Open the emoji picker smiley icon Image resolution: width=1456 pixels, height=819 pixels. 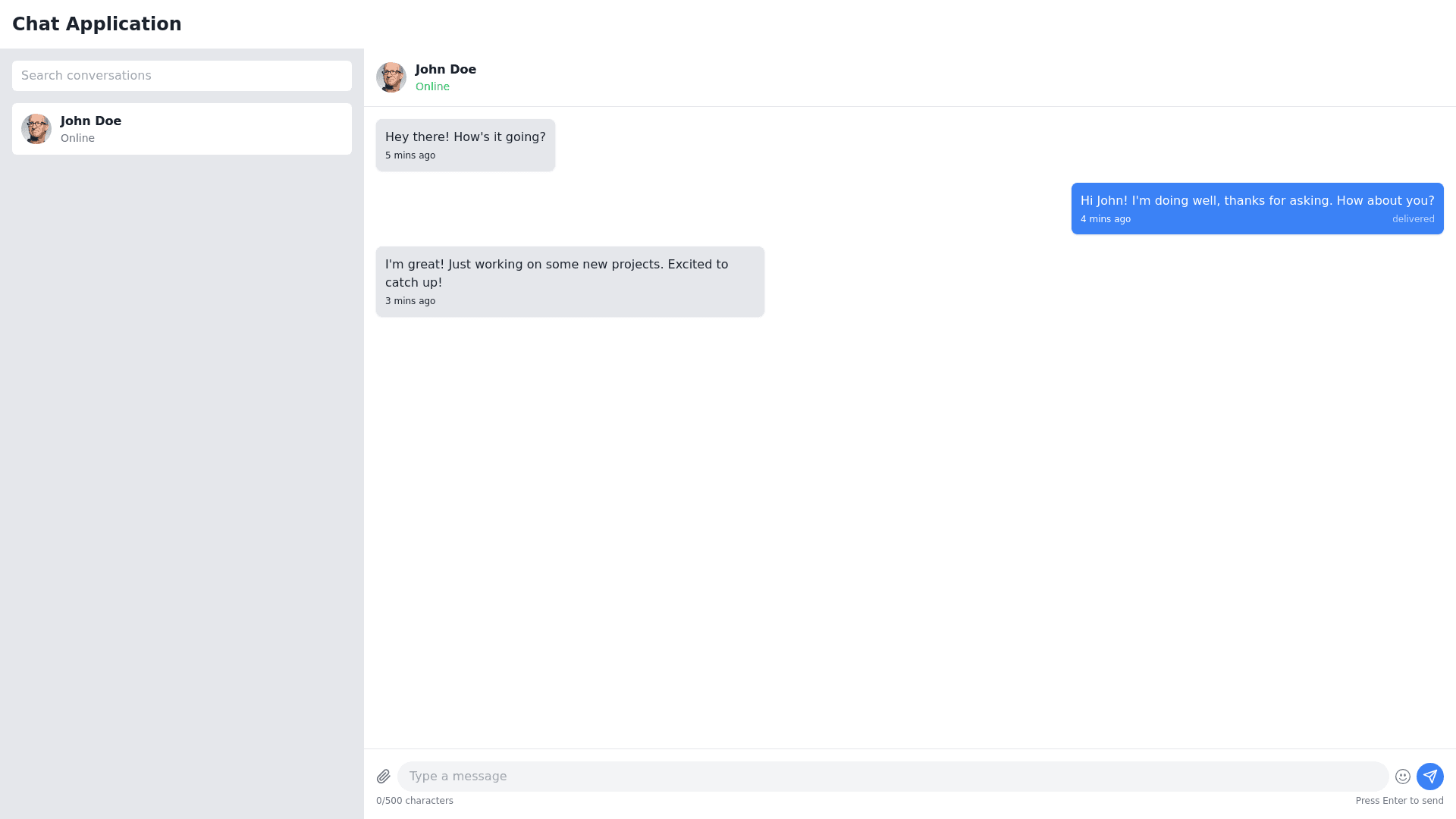1403,777
